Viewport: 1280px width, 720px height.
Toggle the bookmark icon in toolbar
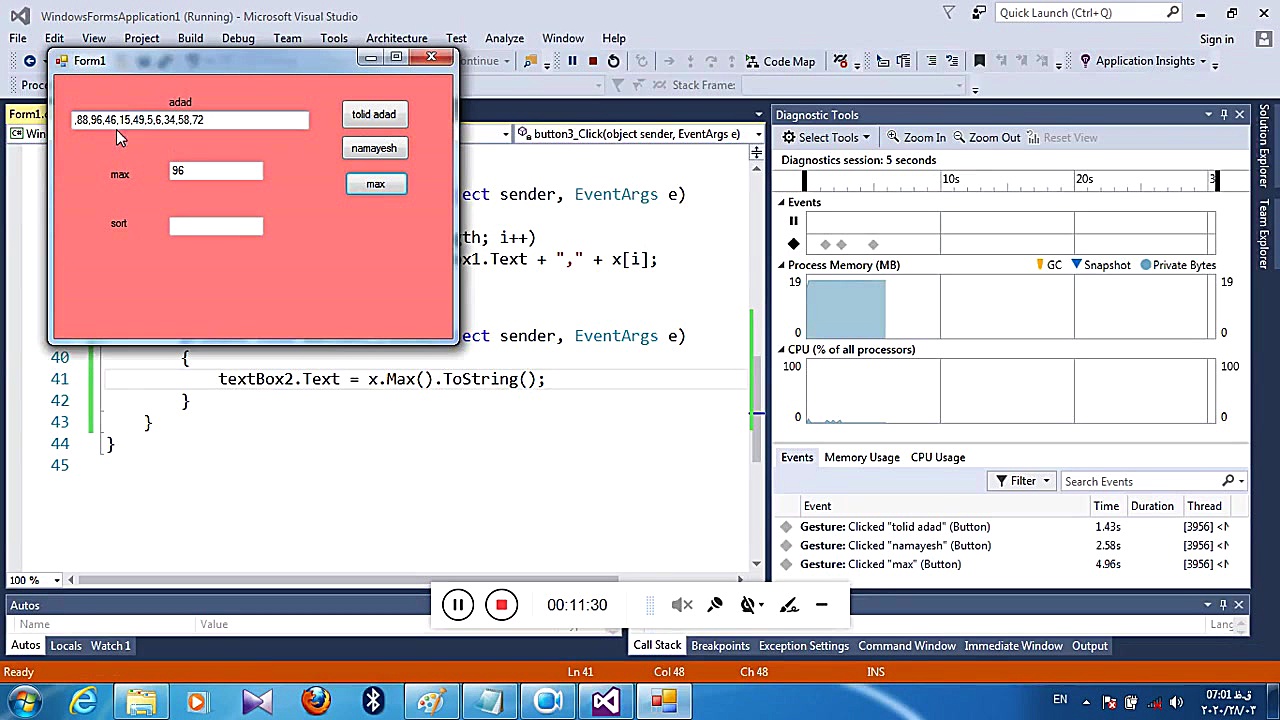(979, 61)
